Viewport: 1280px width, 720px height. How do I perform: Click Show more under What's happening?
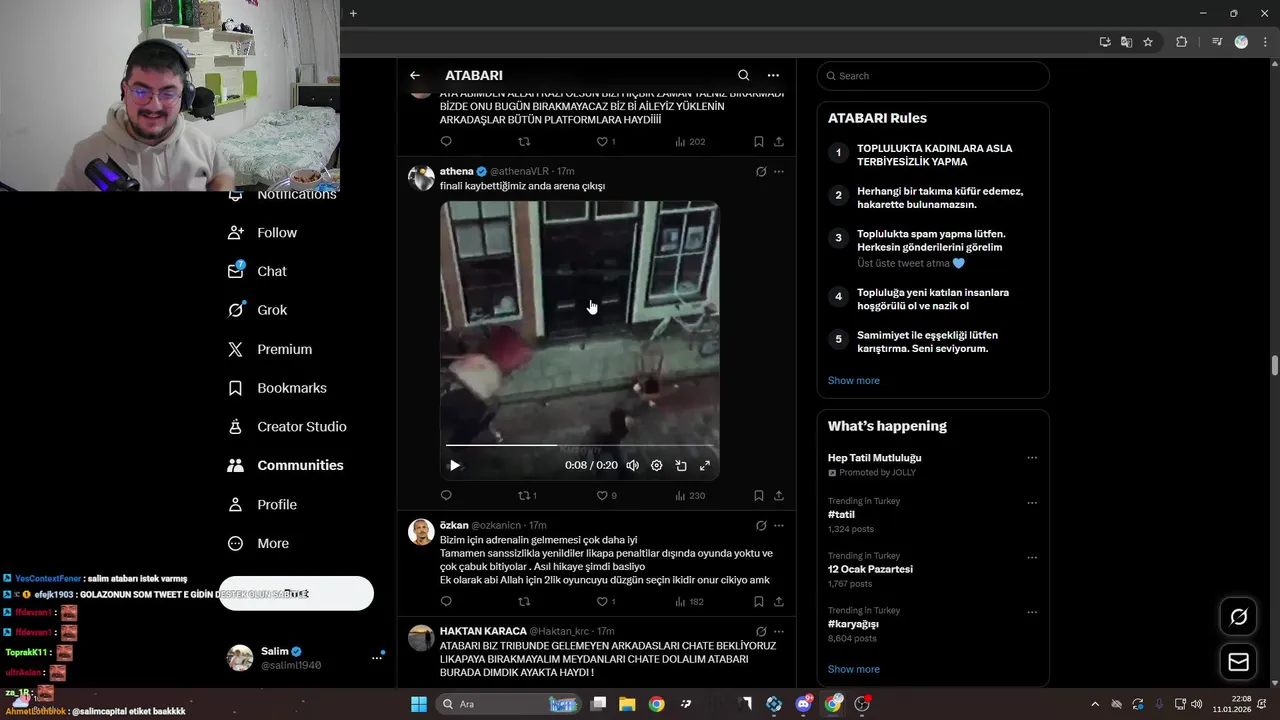(x=853, y=669)
